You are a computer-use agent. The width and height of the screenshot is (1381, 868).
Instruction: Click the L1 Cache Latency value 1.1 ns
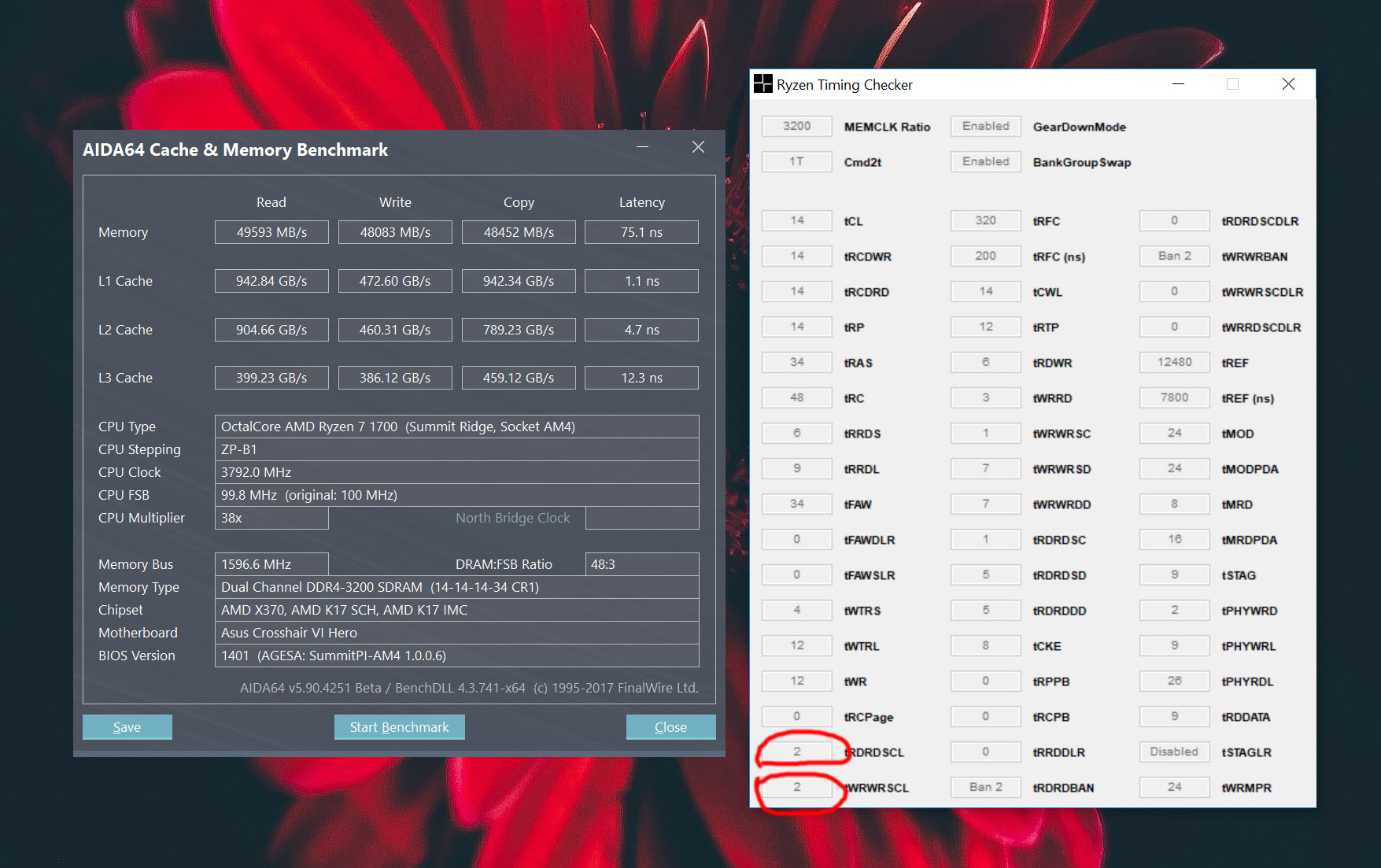(x=641, y=281)
